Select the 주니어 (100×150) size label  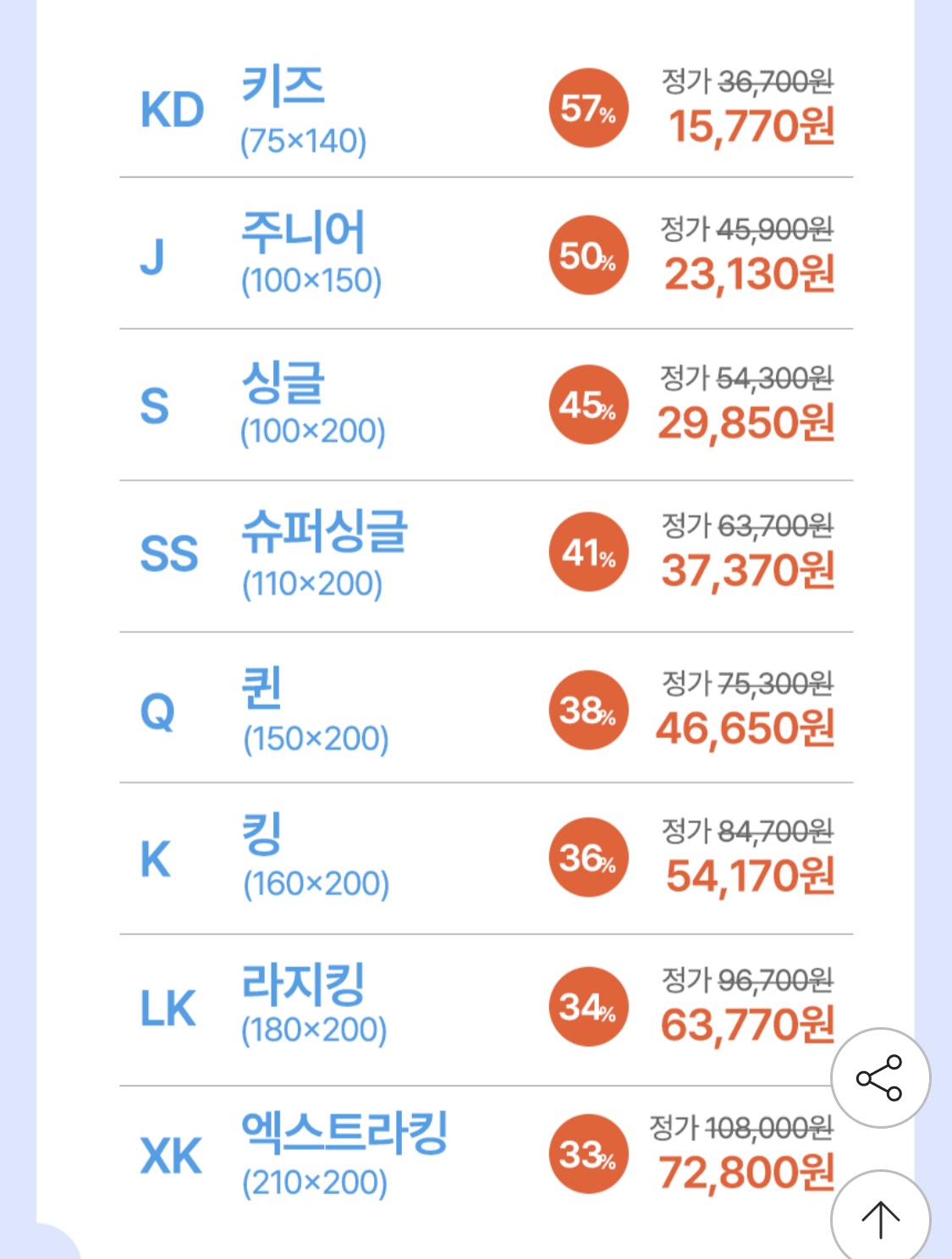click(x=311, y=254)
